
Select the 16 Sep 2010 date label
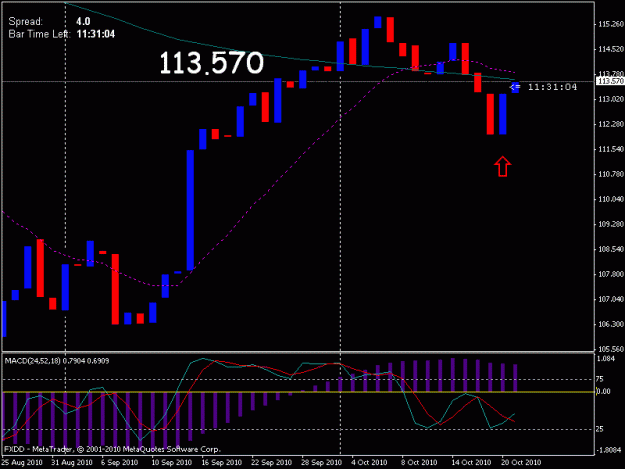(222, 463)
